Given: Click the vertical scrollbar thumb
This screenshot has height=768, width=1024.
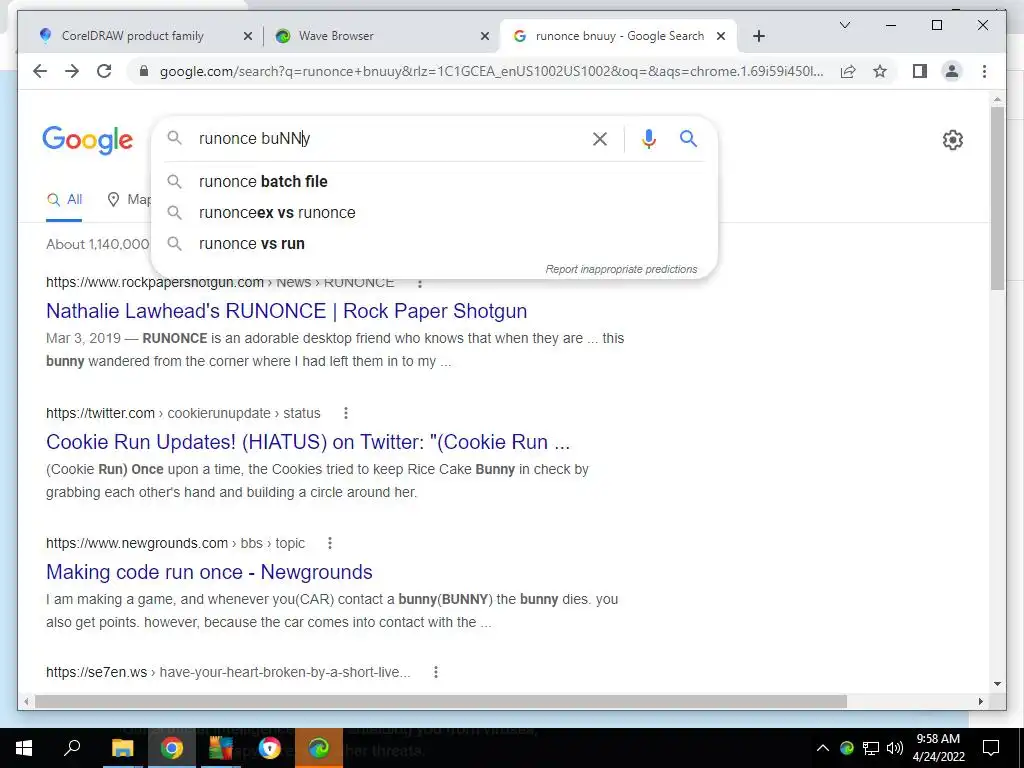Looking at the screenshot, I should pos(997,199).
